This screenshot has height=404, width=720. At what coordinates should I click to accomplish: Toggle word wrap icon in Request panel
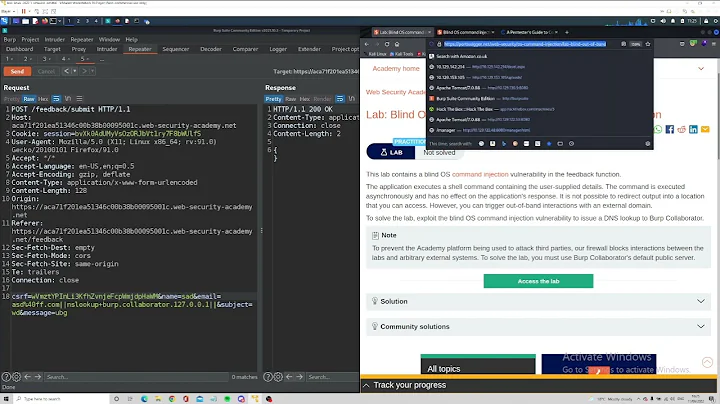(x=56, y=99)
